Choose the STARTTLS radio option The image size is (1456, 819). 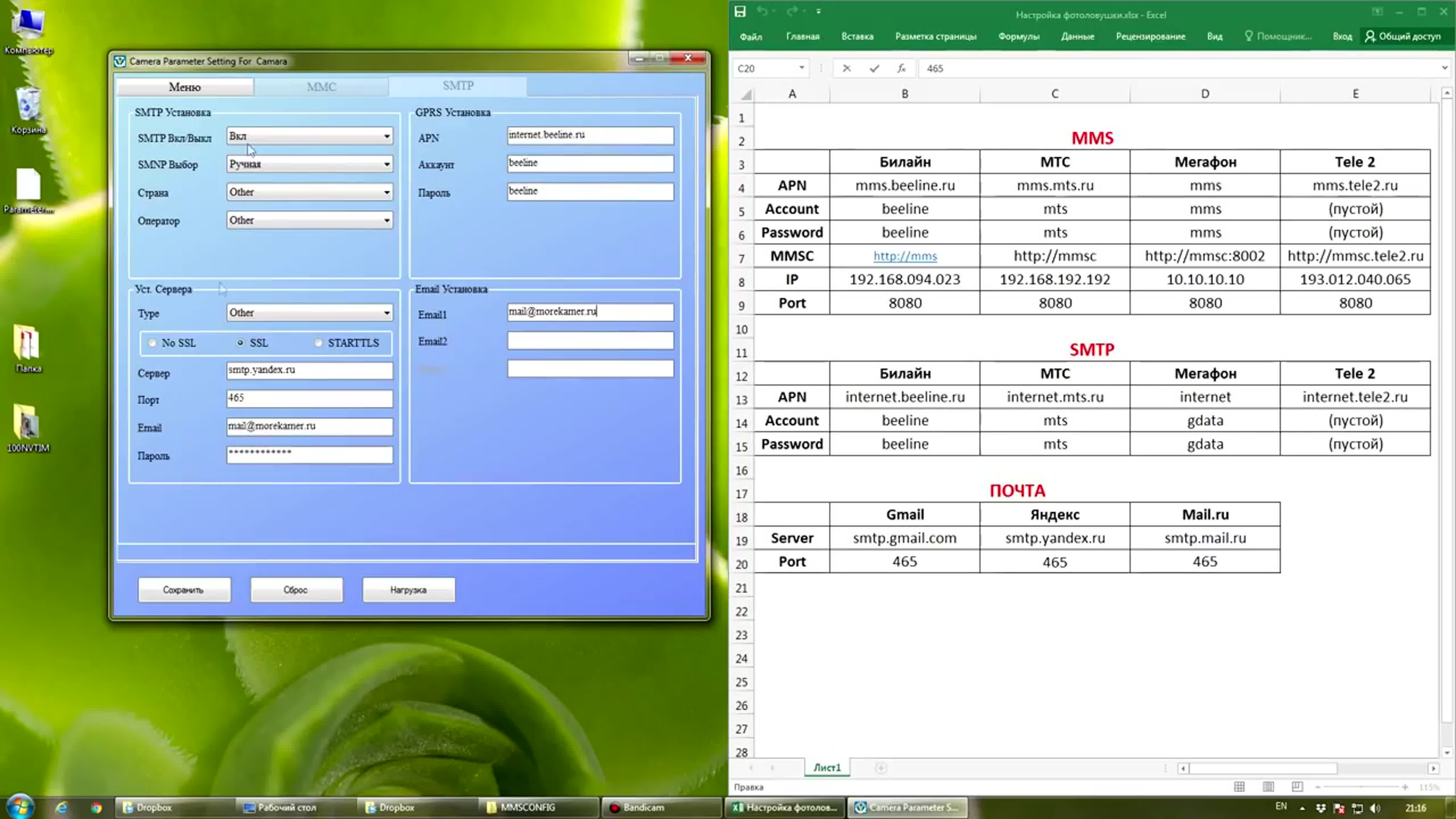coord(318,343)
